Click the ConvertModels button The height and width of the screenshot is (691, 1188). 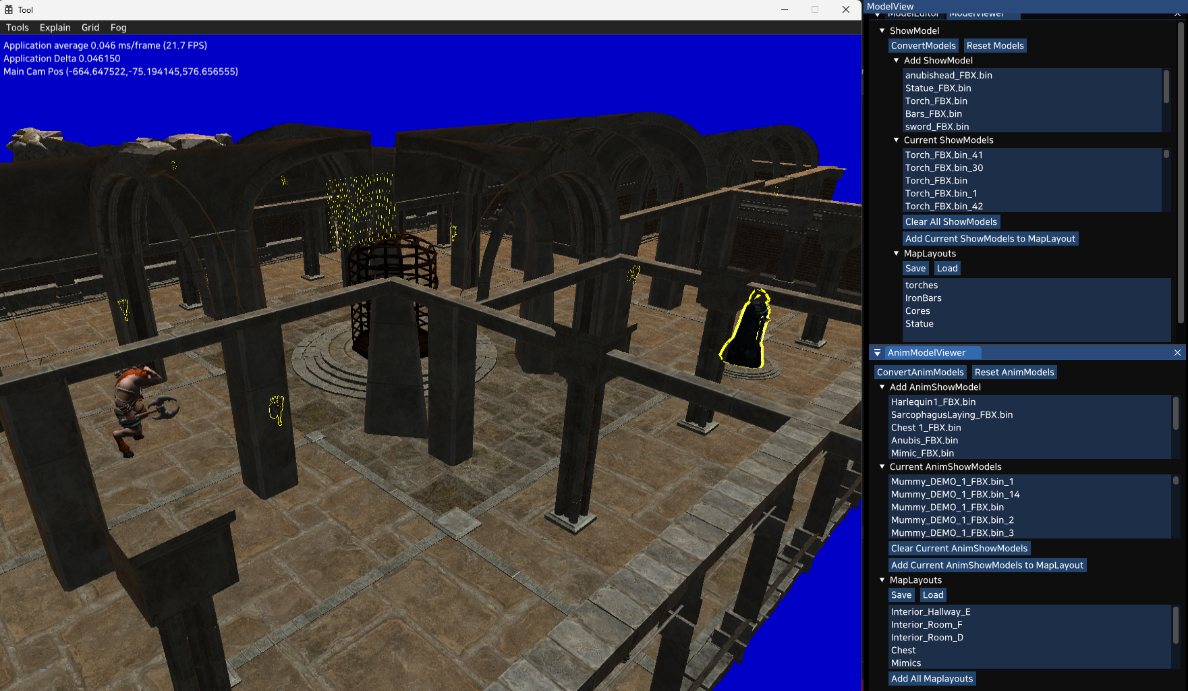pyautogui.click(x=923, y=45)
